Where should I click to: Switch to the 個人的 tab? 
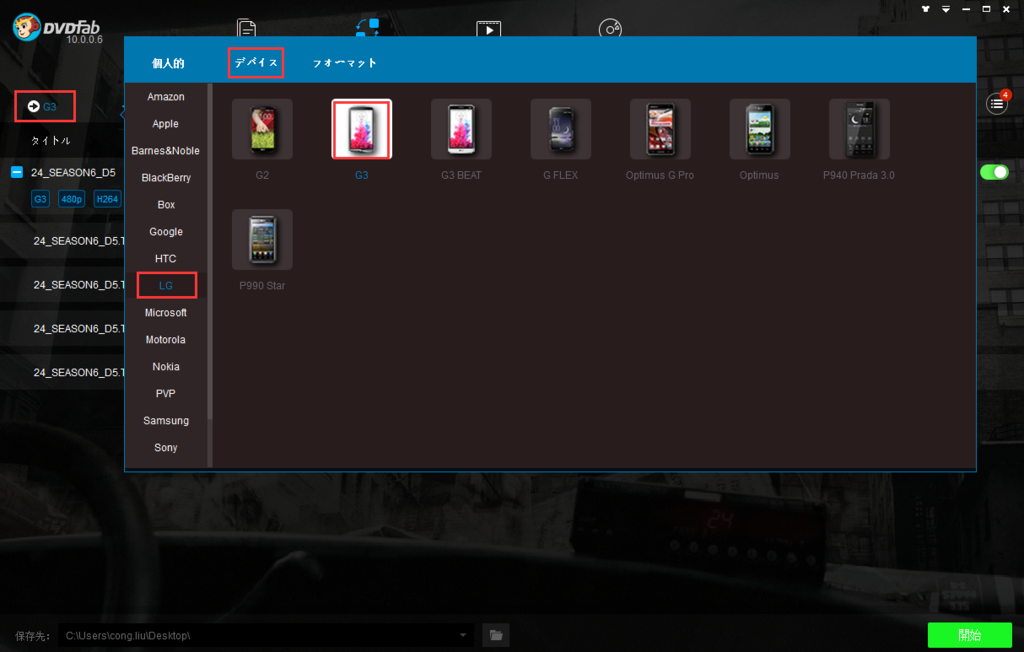pos(168,63)
